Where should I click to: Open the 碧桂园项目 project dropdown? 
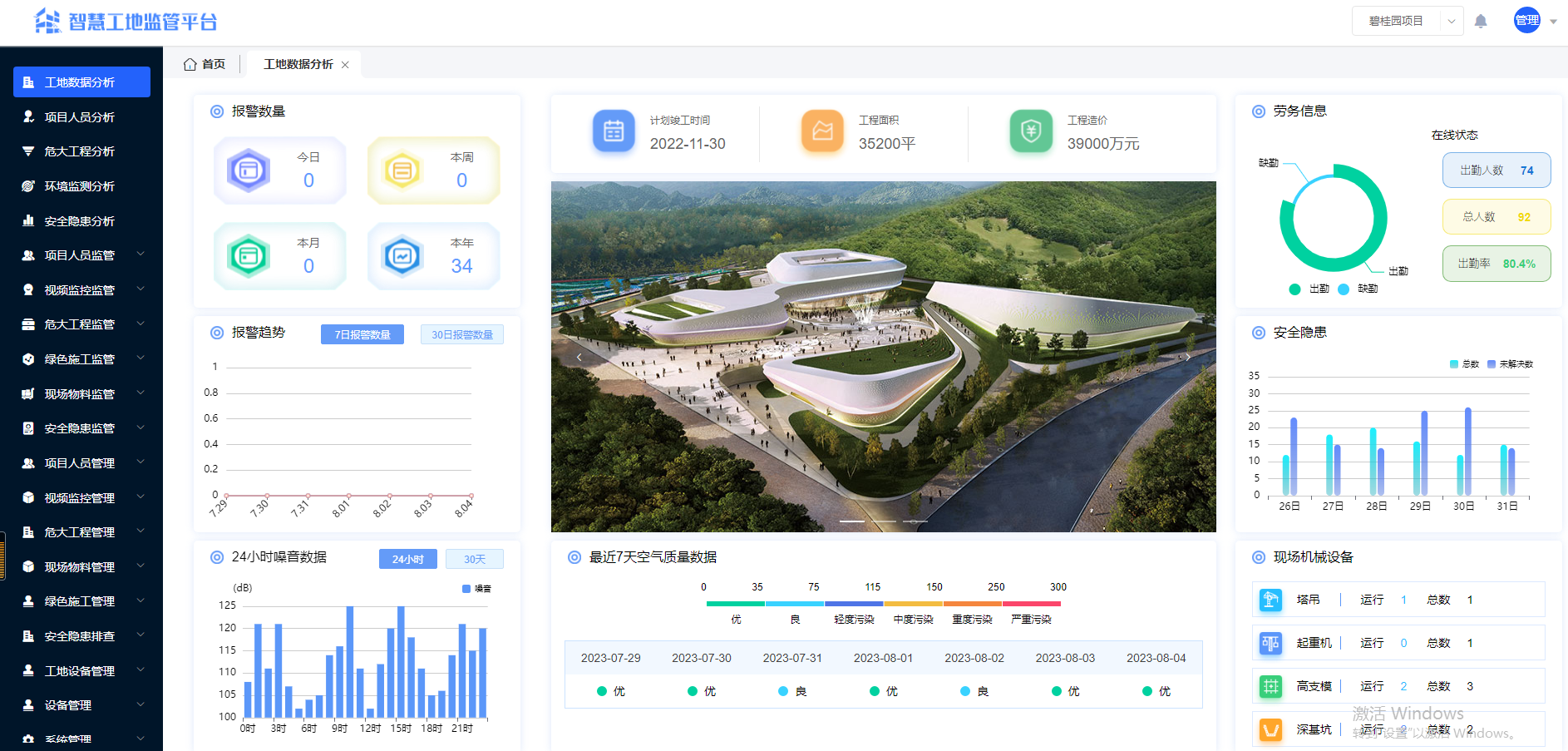pos(1408,21)
